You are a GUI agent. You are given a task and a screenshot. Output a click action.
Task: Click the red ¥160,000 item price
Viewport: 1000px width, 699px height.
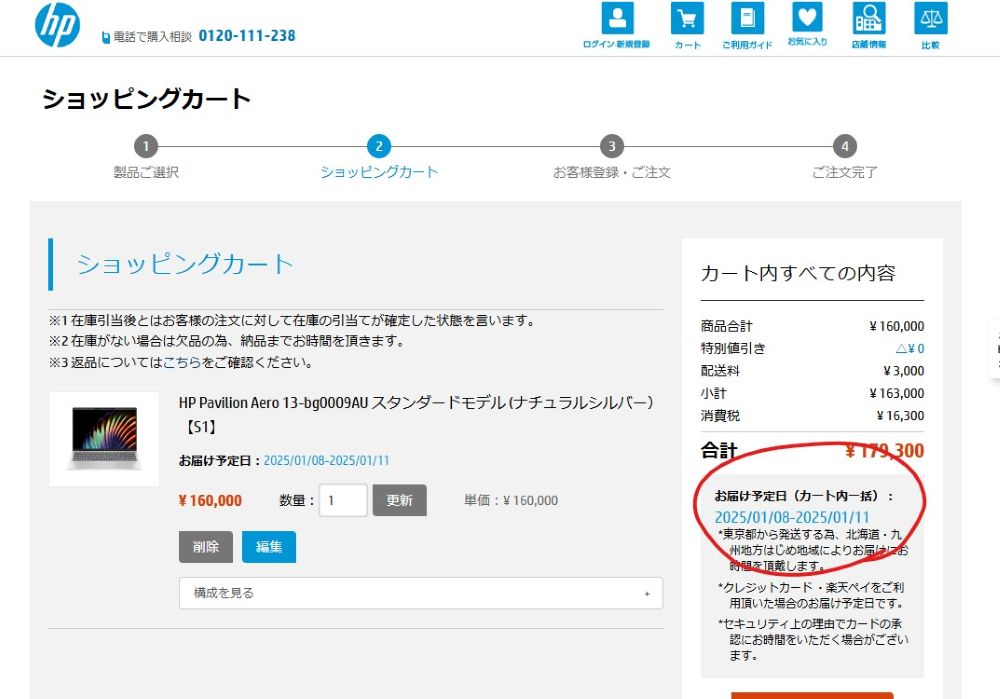pyautogui.click(x=210, y=501)
